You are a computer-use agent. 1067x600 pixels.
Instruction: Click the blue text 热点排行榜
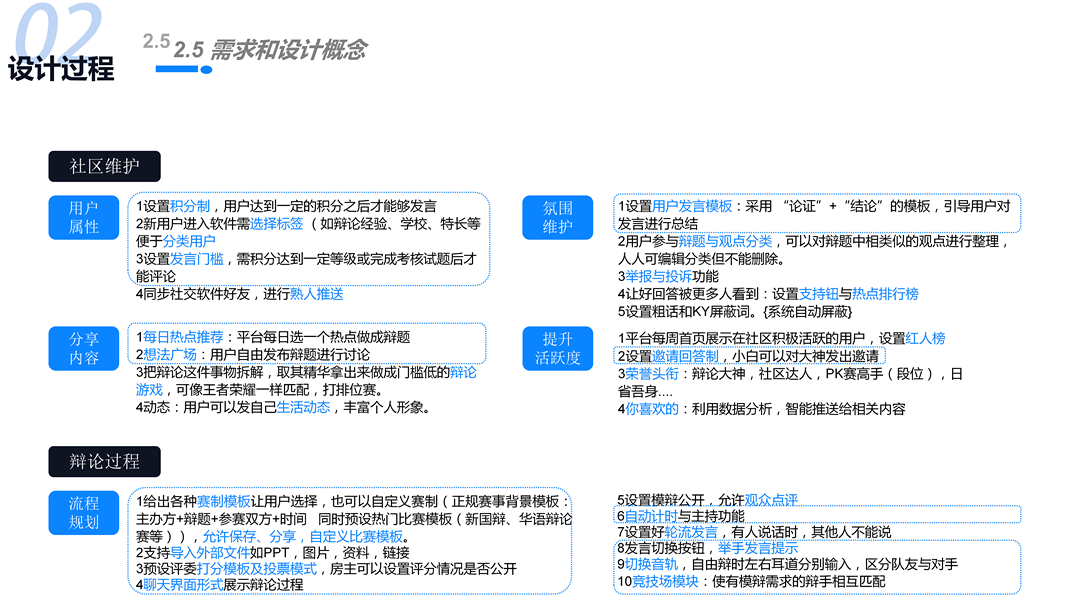[x=885, y=294]
